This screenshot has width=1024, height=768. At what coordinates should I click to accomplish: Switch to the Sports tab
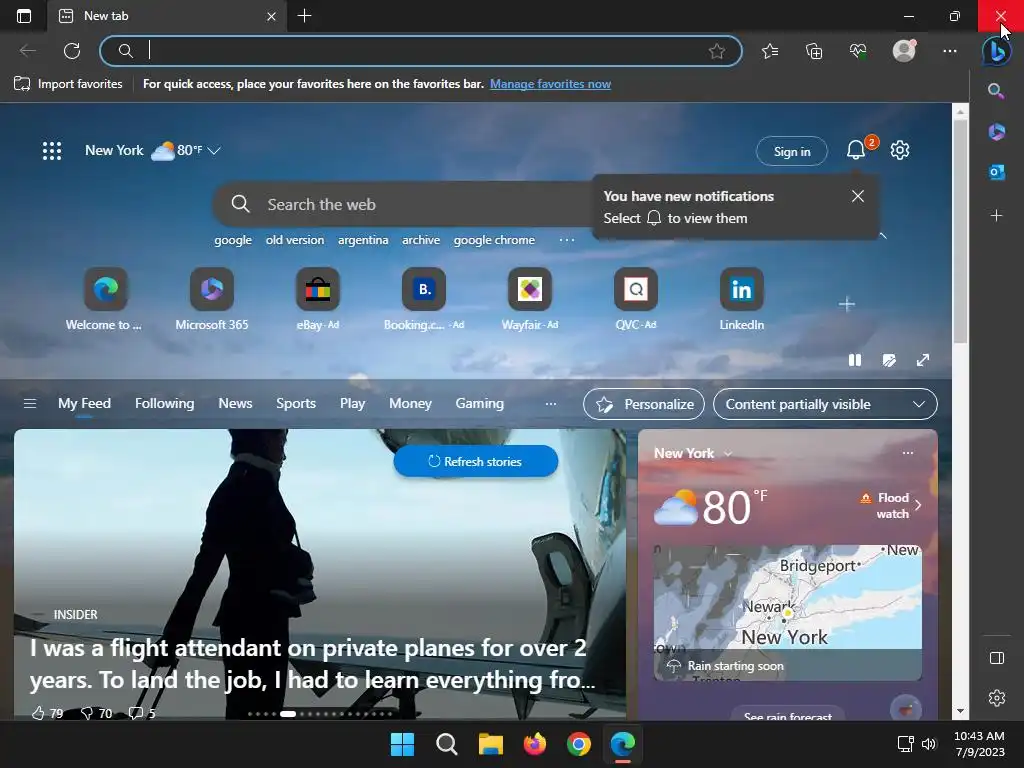coord(296,404)
